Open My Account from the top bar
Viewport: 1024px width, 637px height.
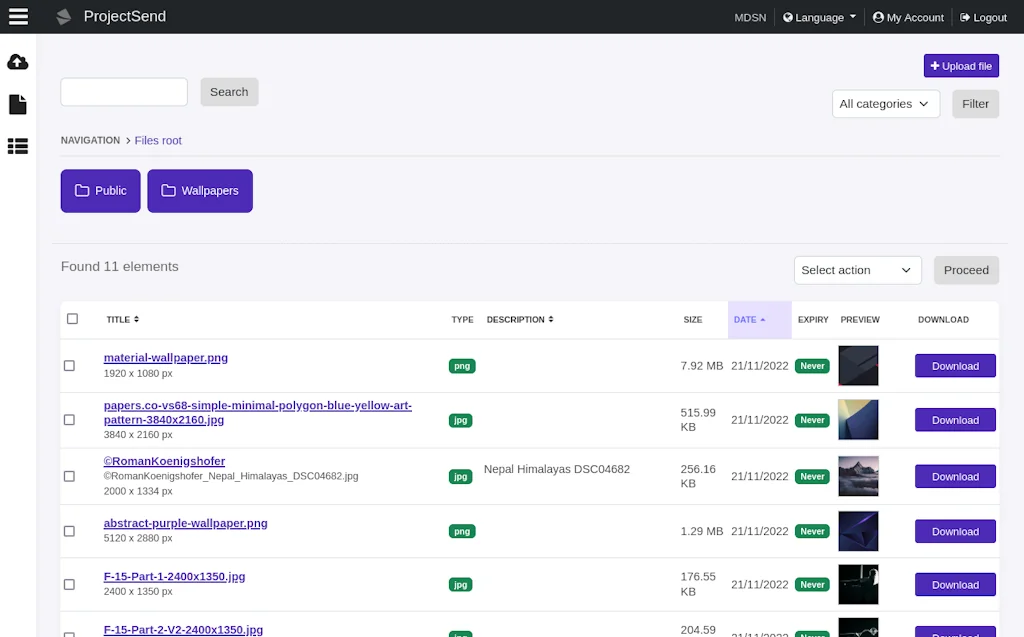[908, 17]
